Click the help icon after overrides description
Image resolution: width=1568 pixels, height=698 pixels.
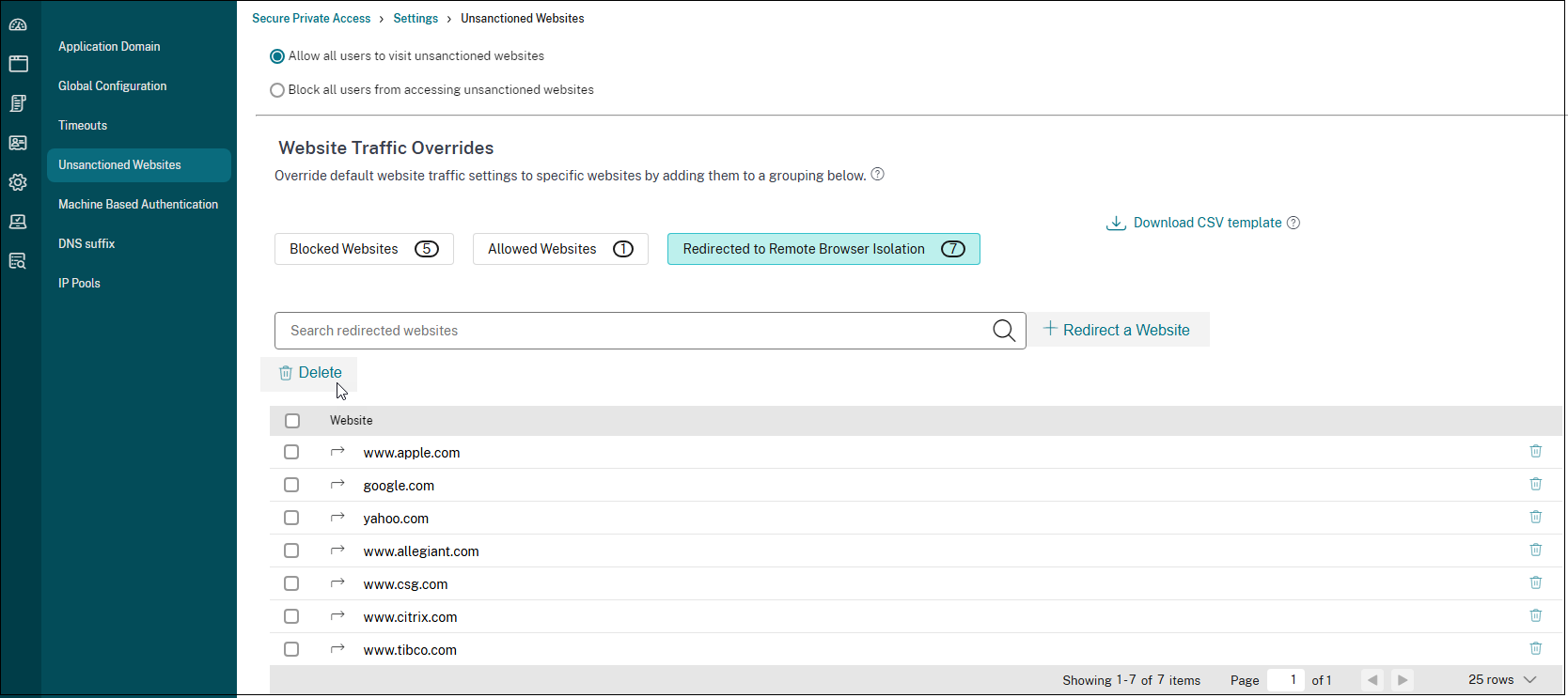coord(877,175)
